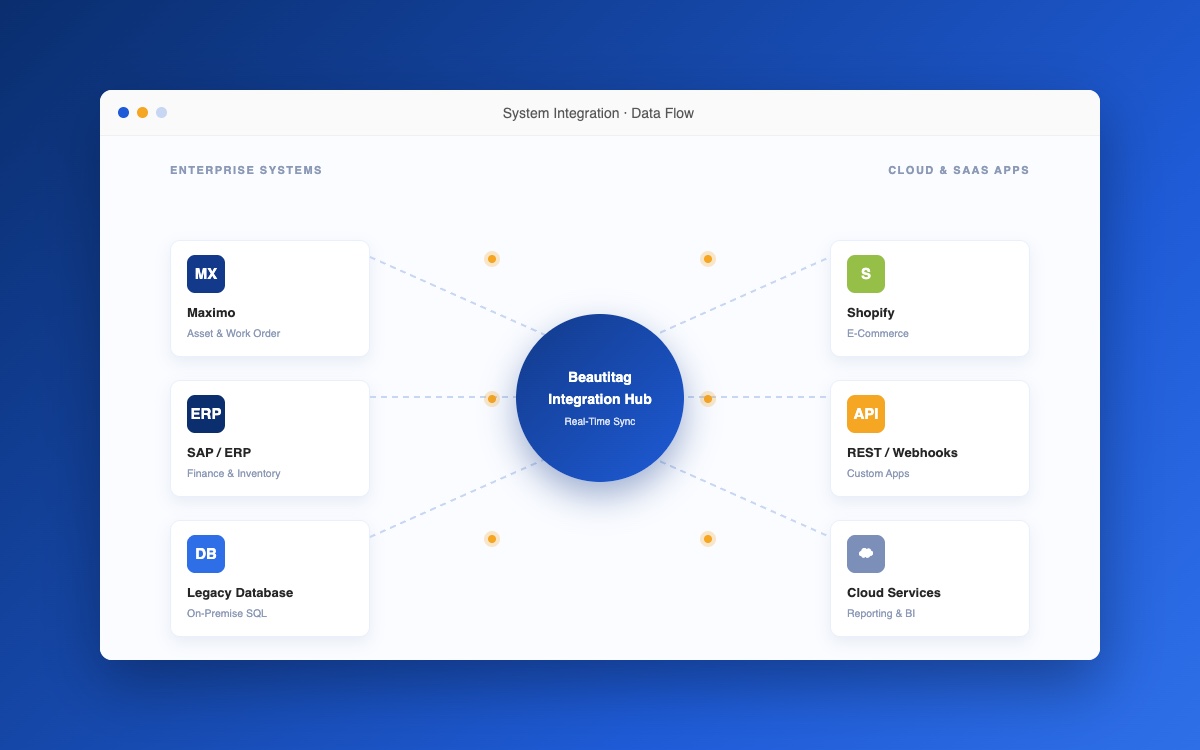This screenshot has width=1200, height=750.
Task: Click the blue window control dot
Action: [x=124, y=113]
